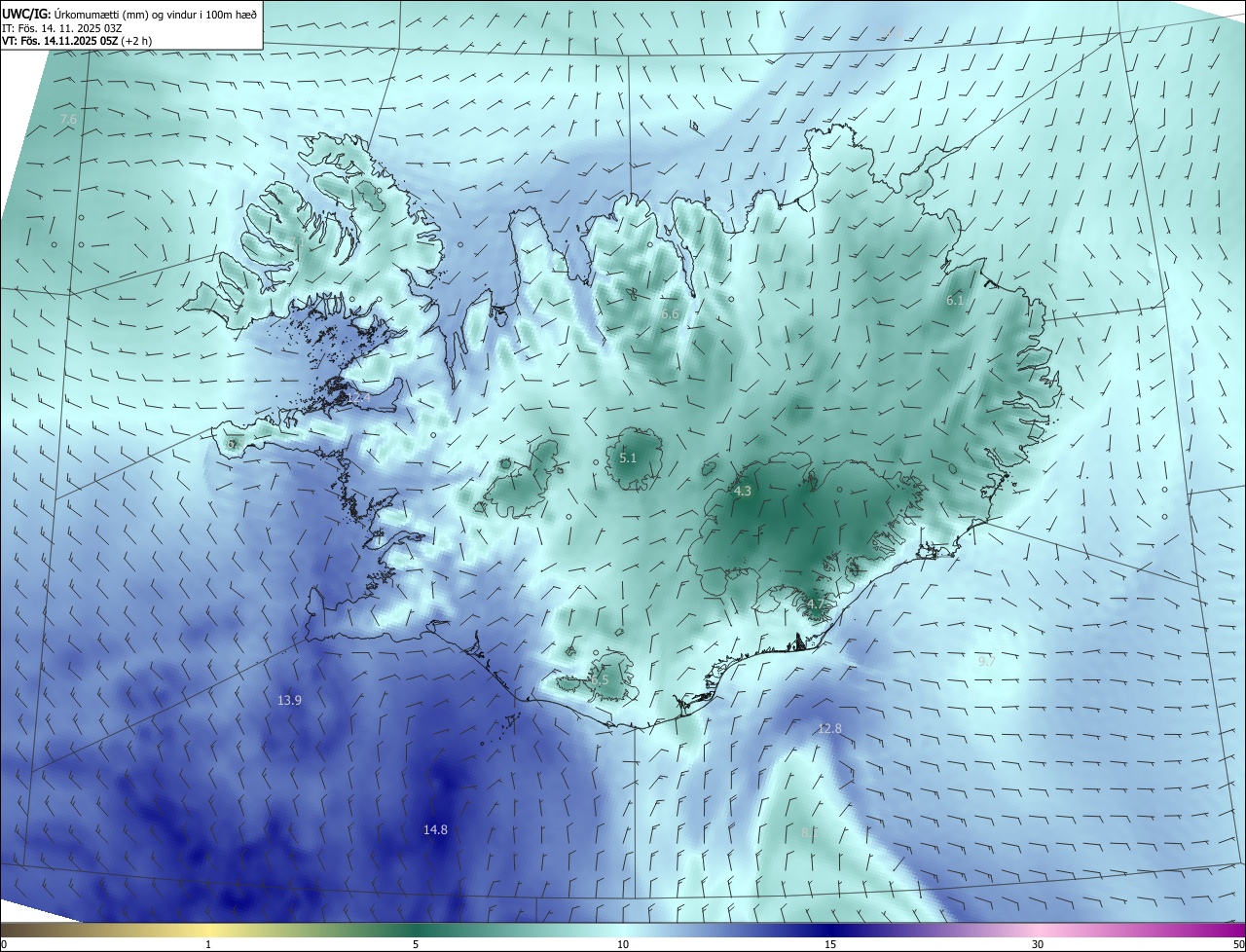Click the color scale tick labeled 0

pyautogui.click(x=3, y=944)
